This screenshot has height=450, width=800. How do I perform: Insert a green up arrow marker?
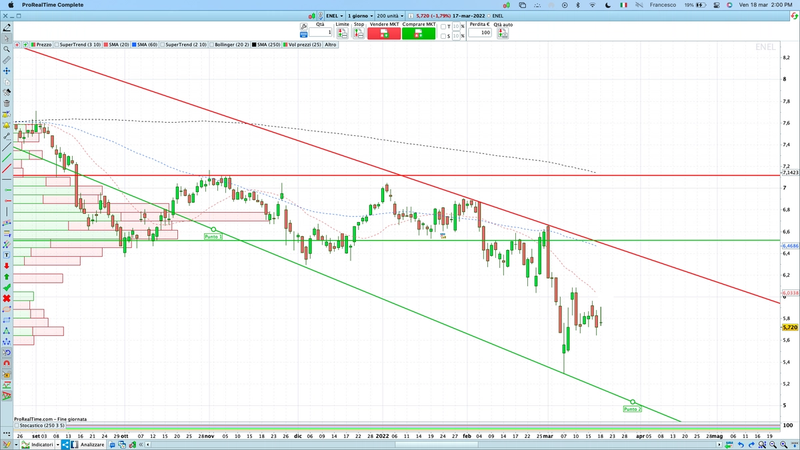7,277
